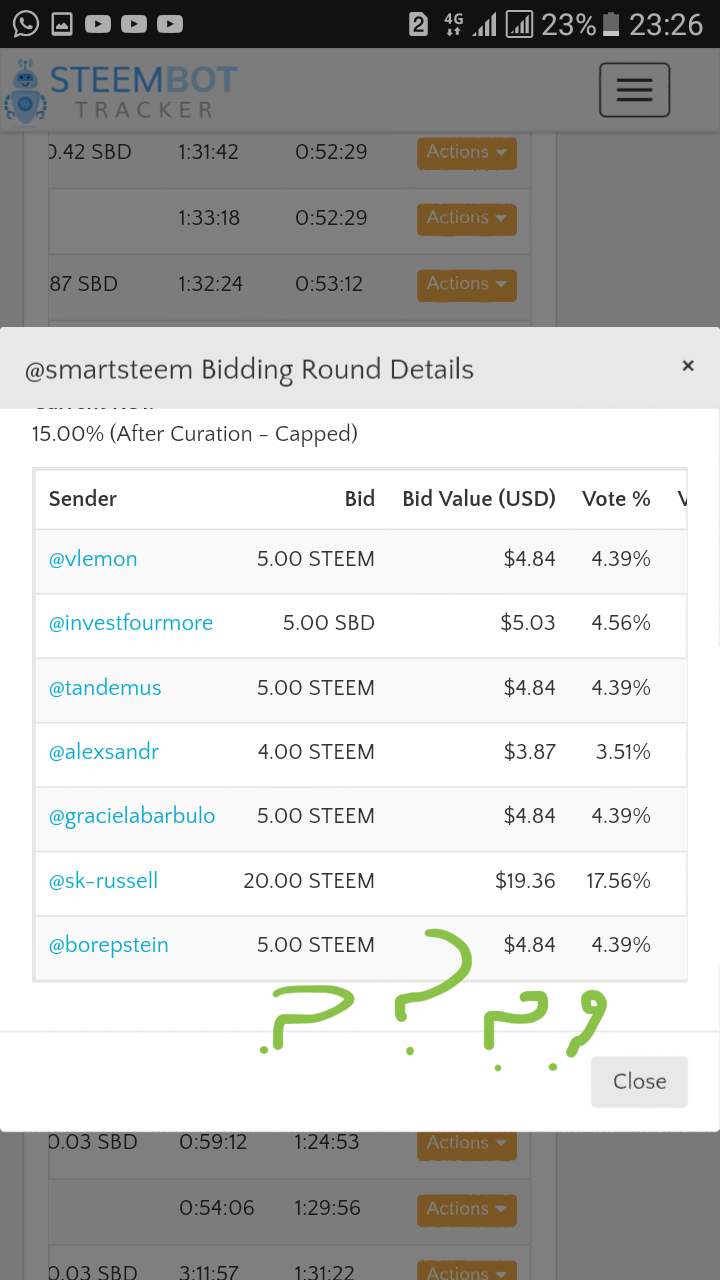Open the hamburger navigation menu
The width and height of the screenshot is (720, 1280).
[x=634, y=90]
